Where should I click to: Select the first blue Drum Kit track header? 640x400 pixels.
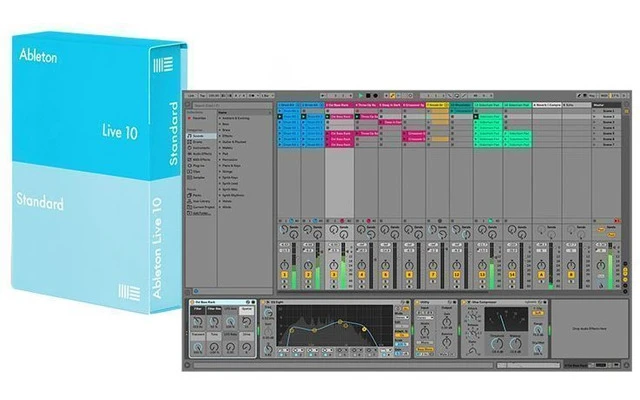289,105
